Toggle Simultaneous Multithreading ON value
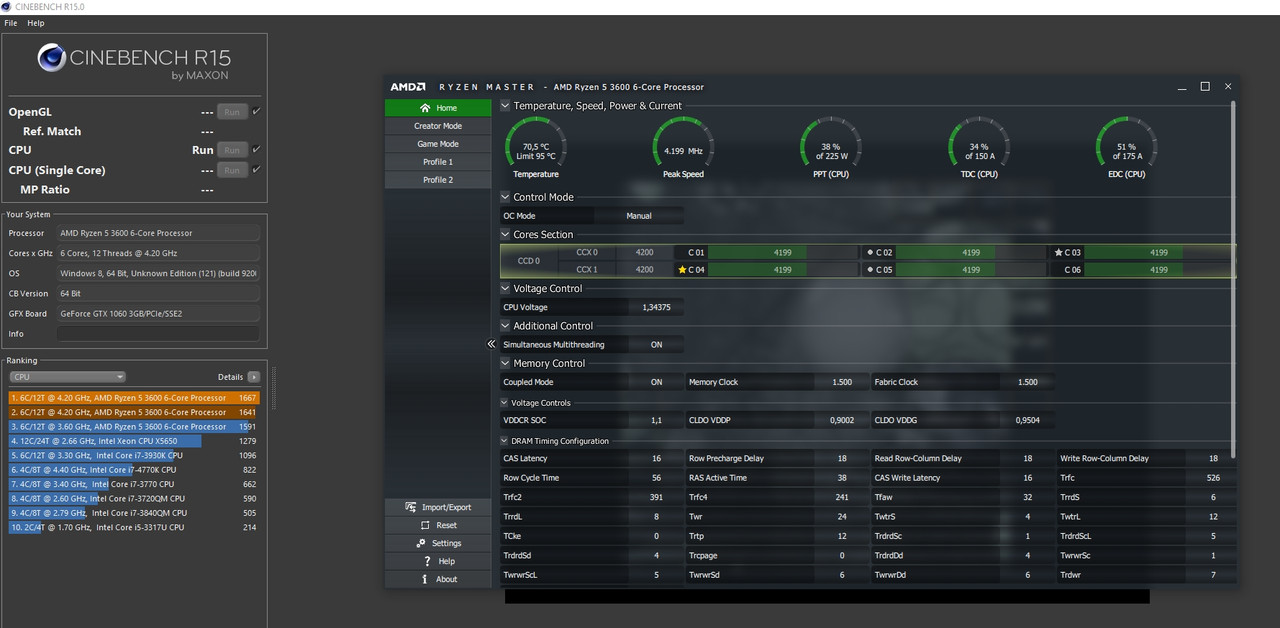This screenshot has width=1280, height=628. 657,344
